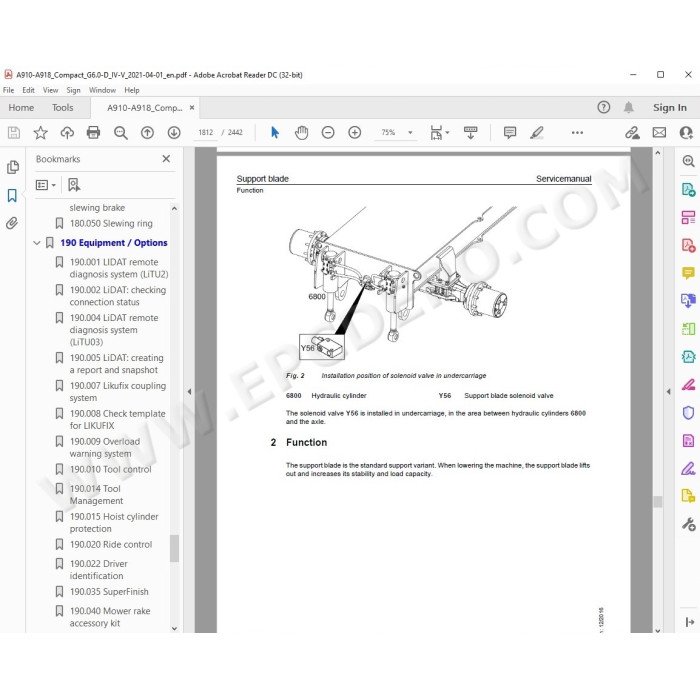
Task: Open yellow Comment tool in right pane
Action: [688, 273]
